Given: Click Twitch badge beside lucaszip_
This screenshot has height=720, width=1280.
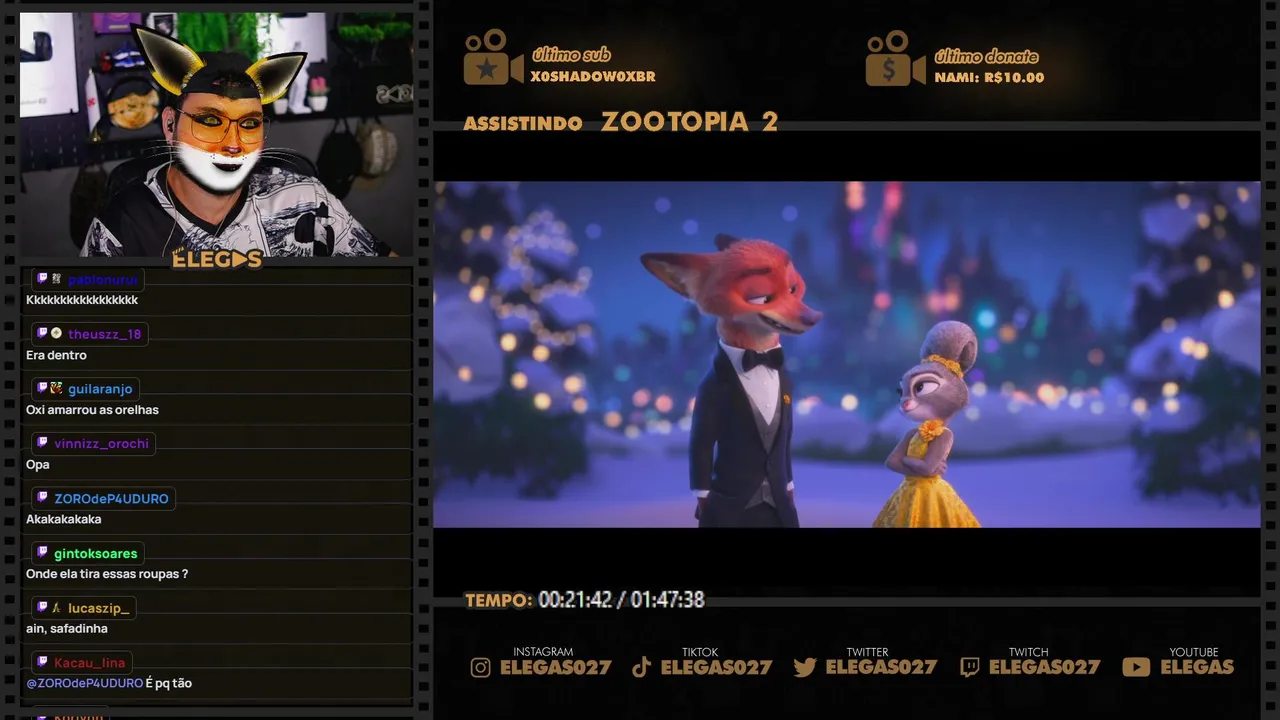Looking at the screenshot, I should [42, 607].
